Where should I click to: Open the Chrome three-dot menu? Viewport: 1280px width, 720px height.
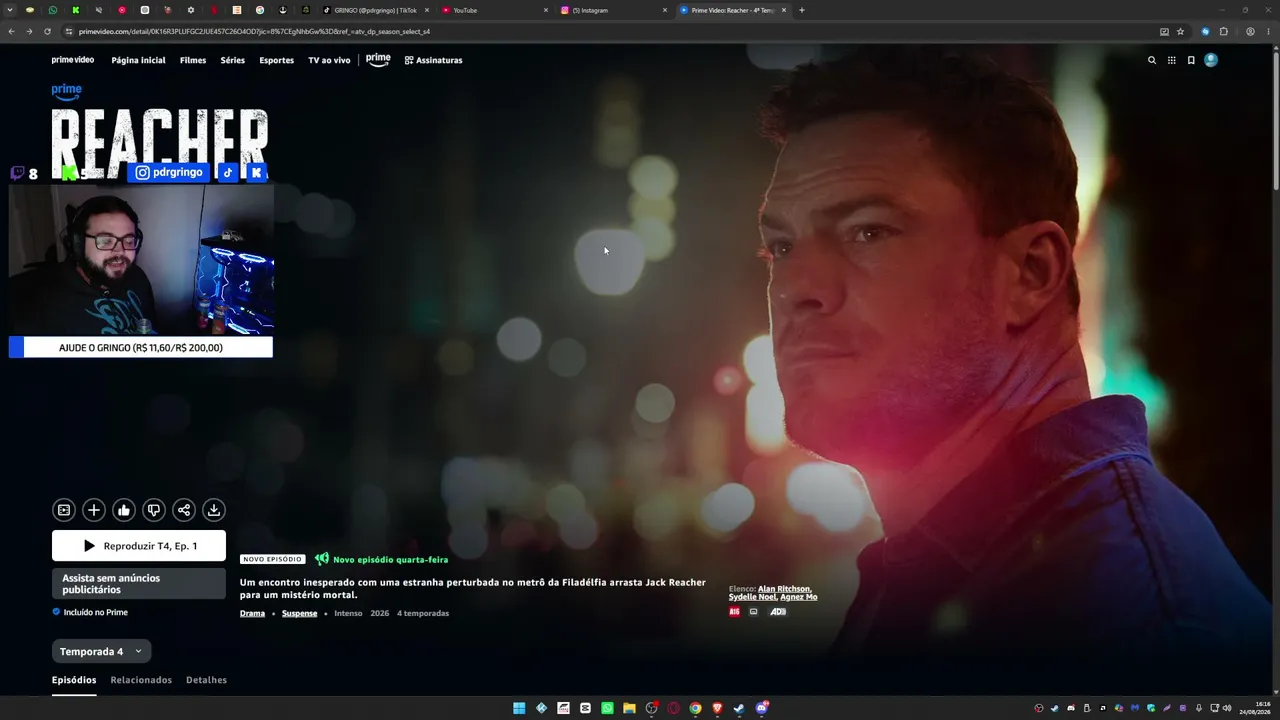point(1269,31)
